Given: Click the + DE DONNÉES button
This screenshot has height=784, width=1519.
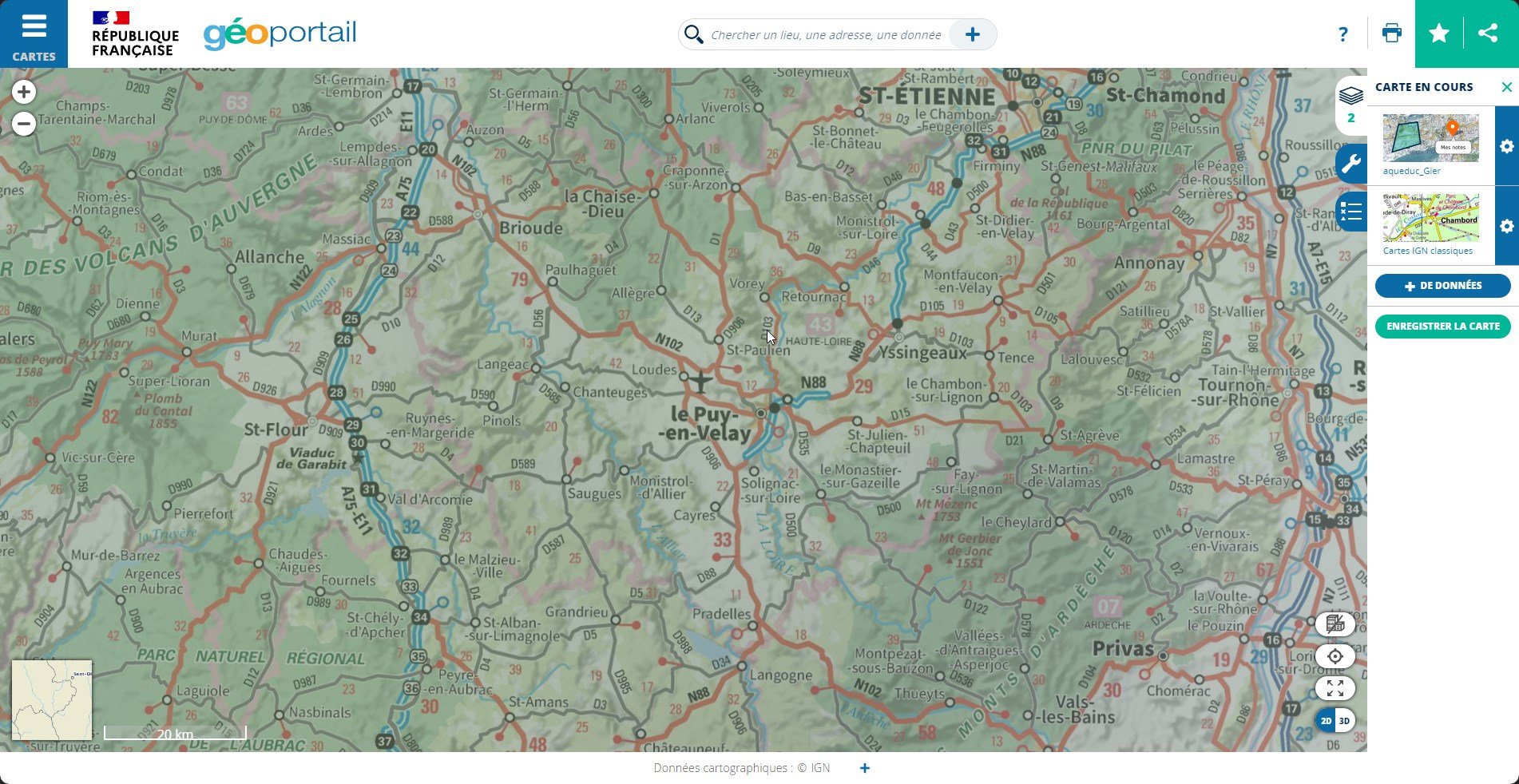Looking at the screenshot, I should tap(1442, 286).
